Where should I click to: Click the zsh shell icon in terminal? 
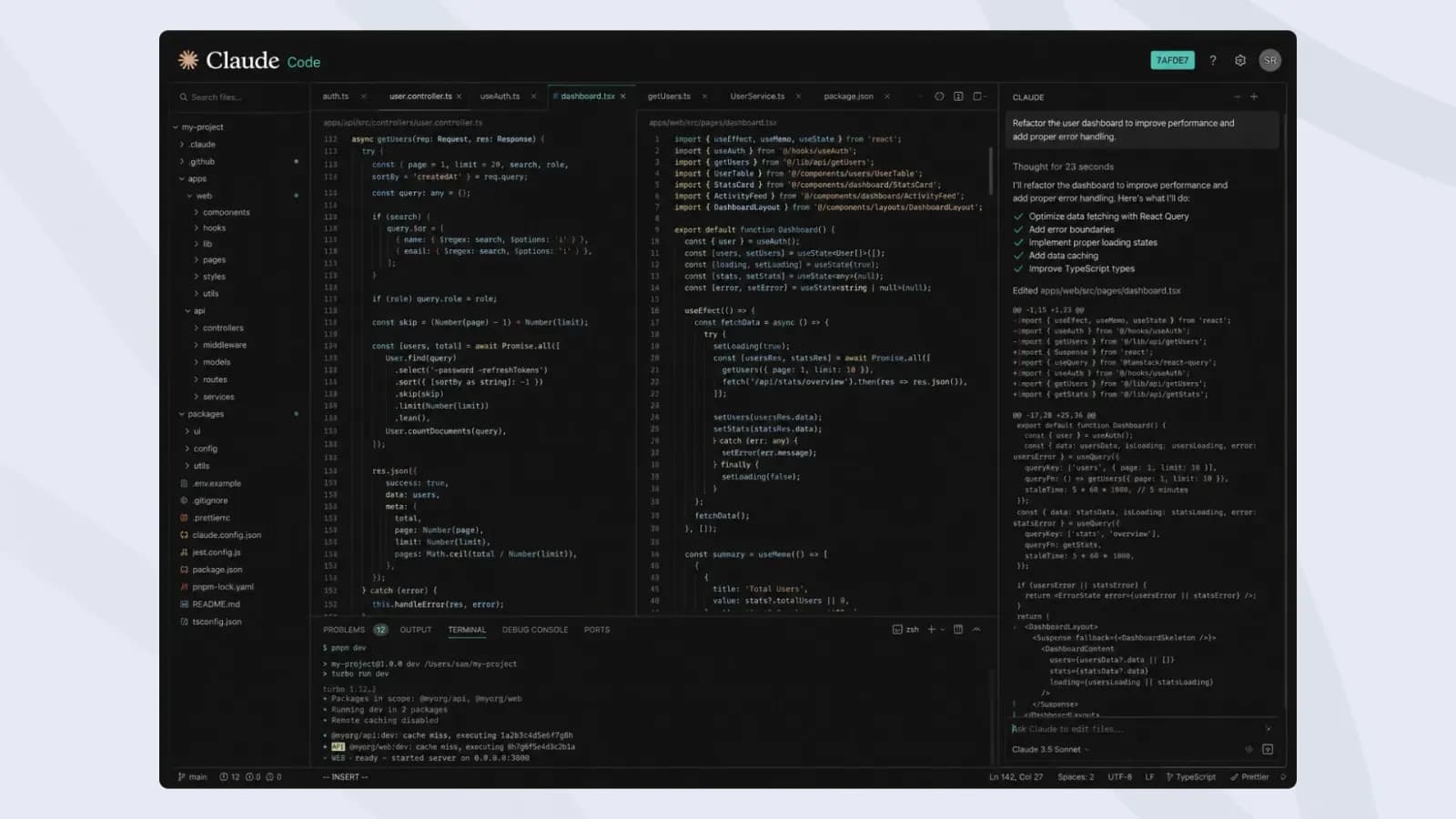pos(897,630)
